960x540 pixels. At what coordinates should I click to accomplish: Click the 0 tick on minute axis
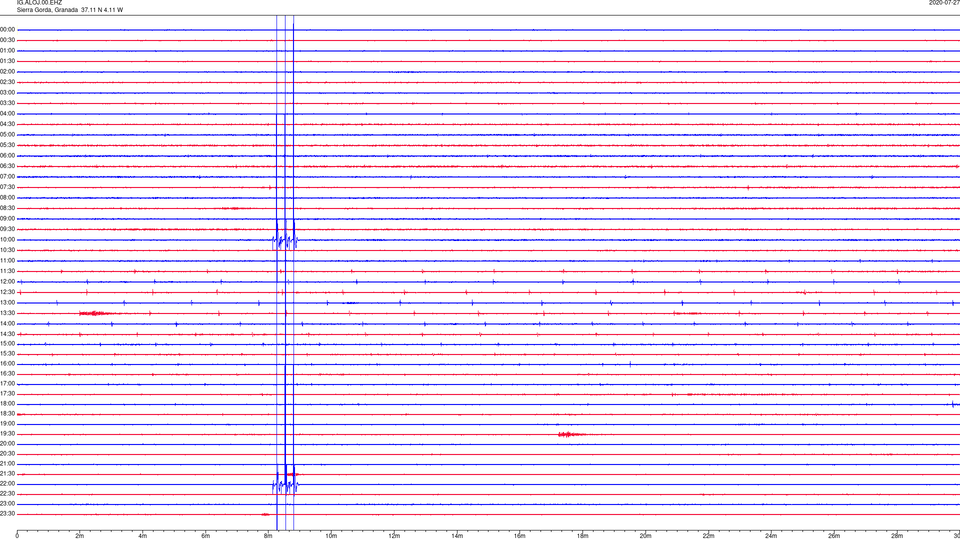coord(17,536)
